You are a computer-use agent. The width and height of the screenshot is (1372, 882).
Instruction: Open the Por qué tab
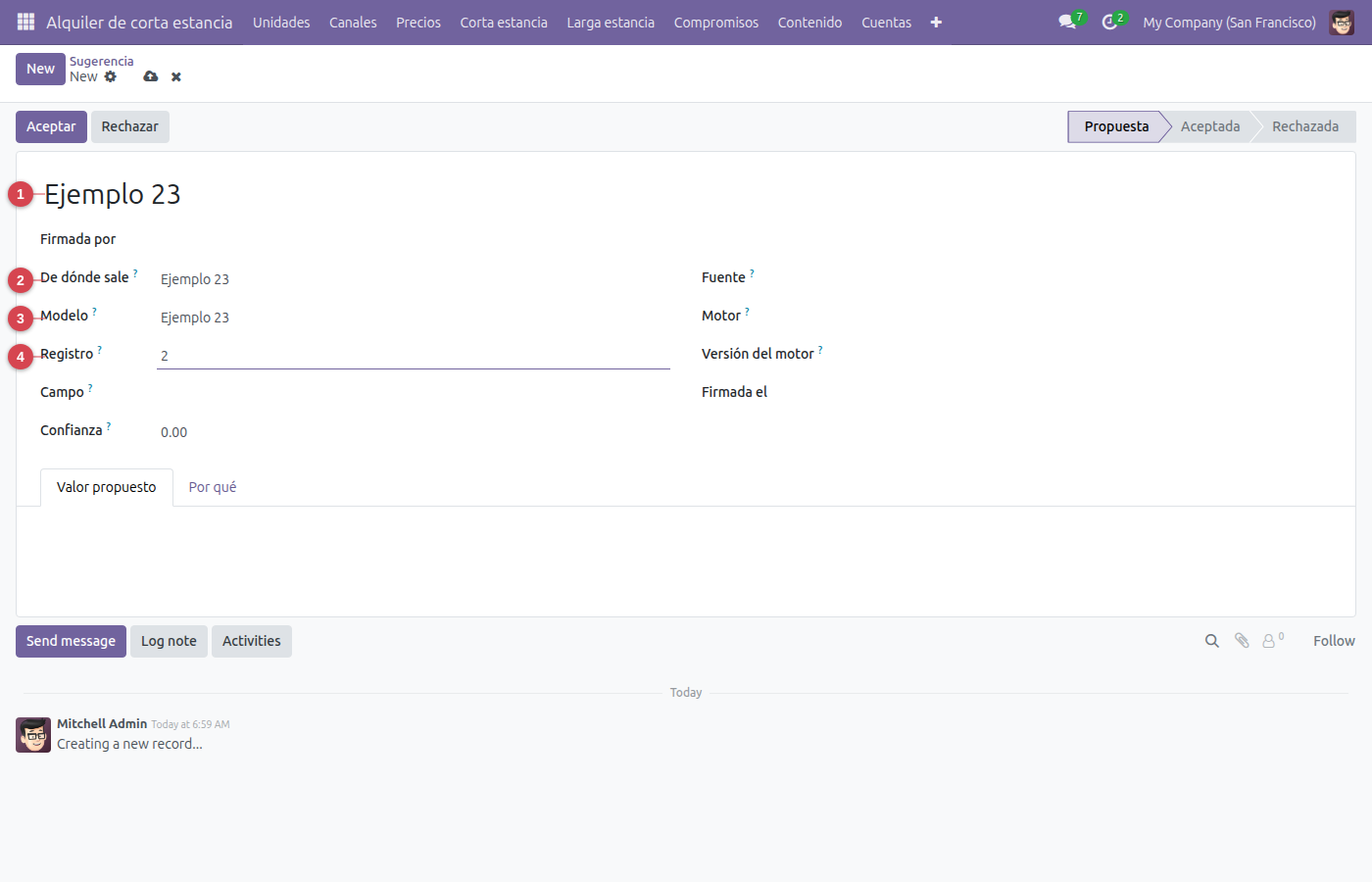(x=213, y=487)
